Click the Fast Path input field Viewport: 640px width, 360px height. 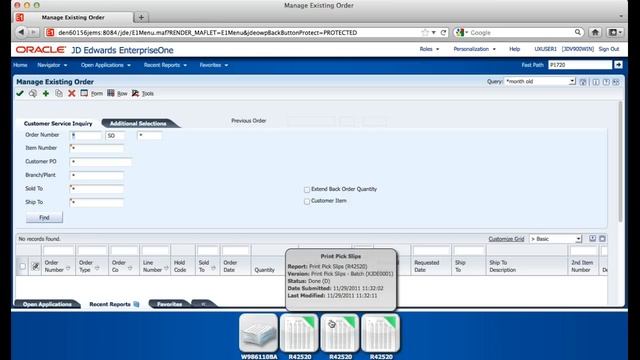580,65
